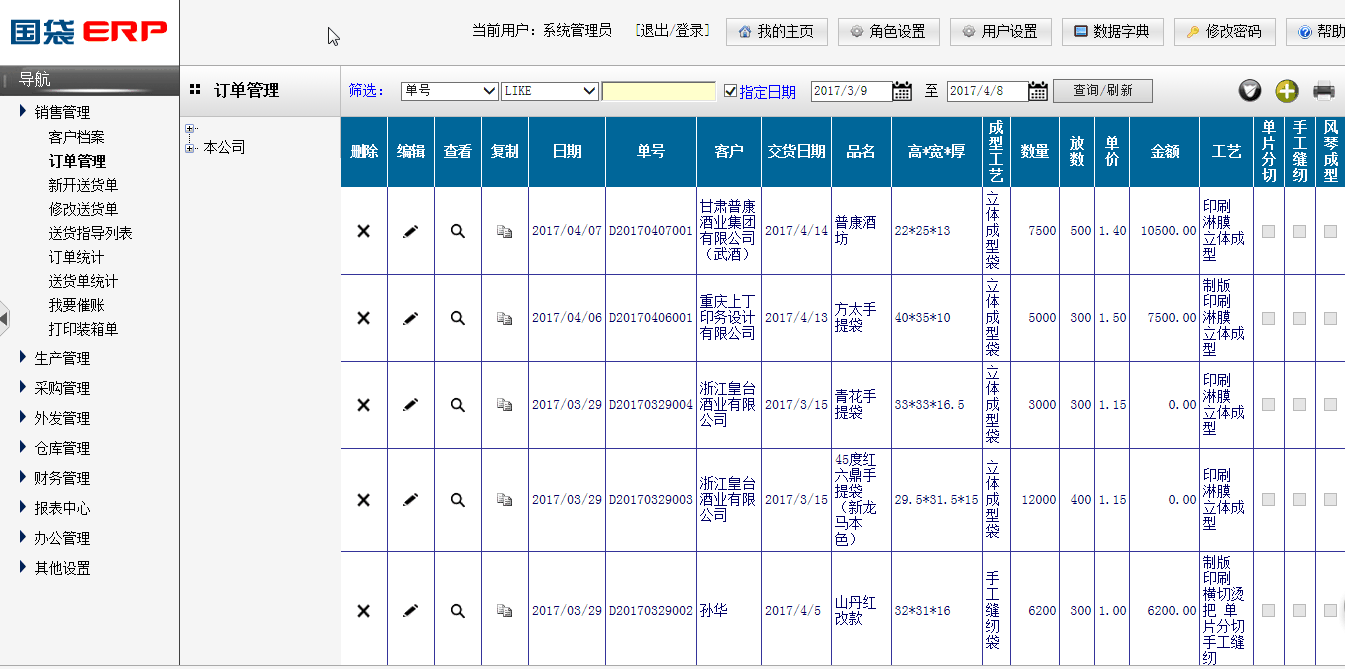Toggle the 指定日期 checkbox

(730, 91)
